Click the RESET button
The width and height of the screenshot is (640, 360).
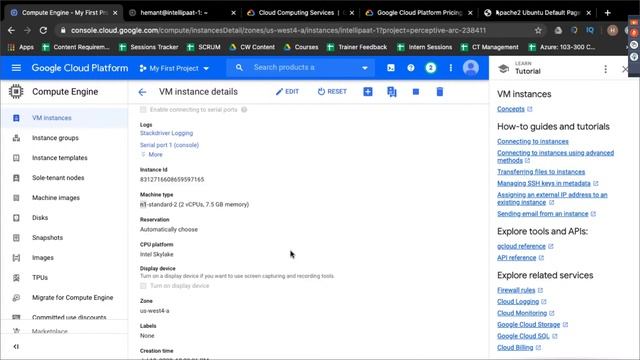click(332, 92)
